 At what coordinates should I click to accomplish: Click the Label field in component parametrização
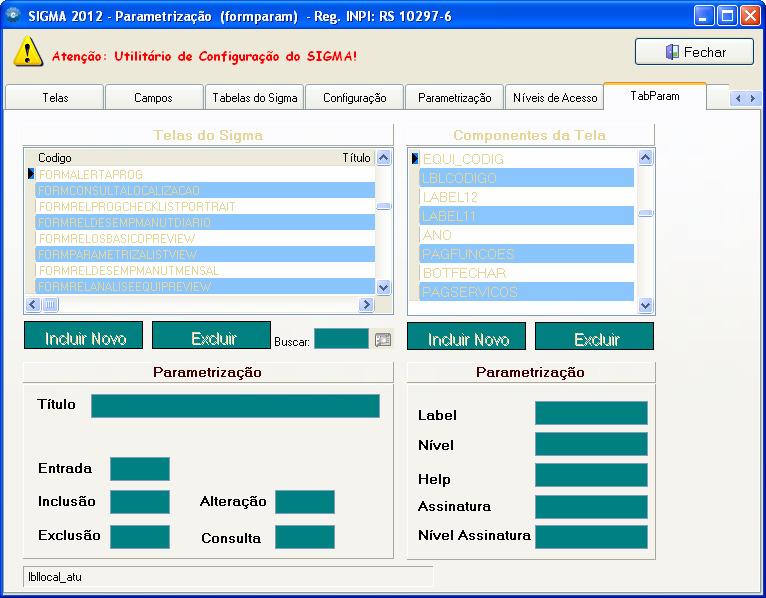pyautogui.click(x=591, y=413)
